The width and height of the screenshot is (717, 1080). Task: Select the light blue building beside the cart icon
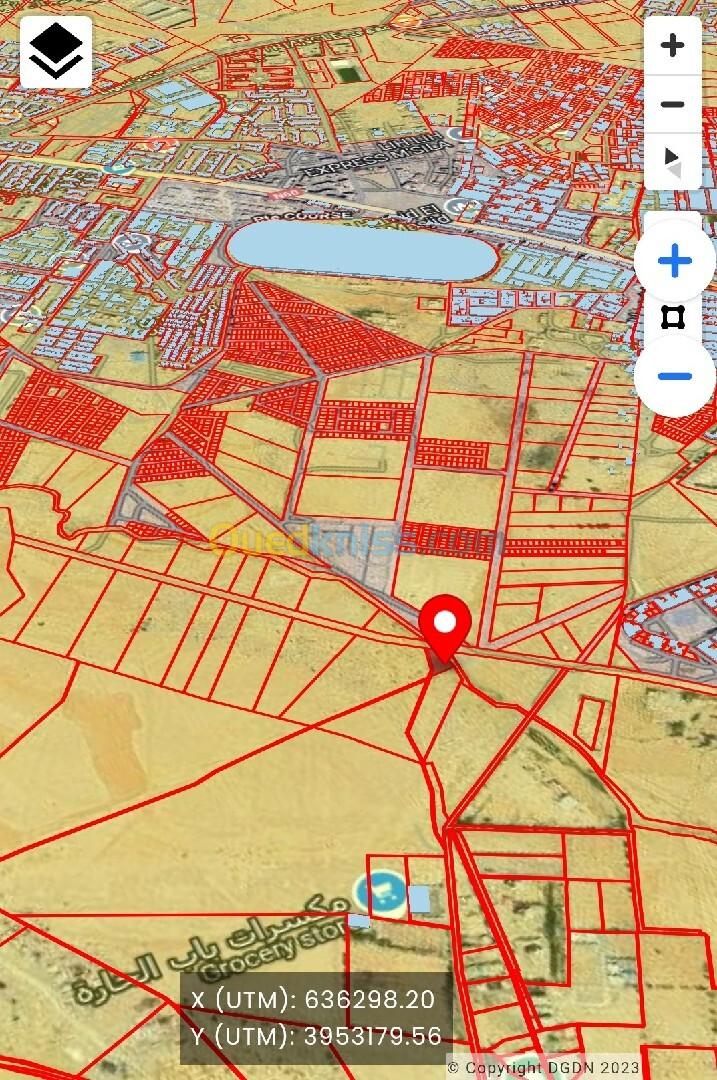[x=420, y=899]
